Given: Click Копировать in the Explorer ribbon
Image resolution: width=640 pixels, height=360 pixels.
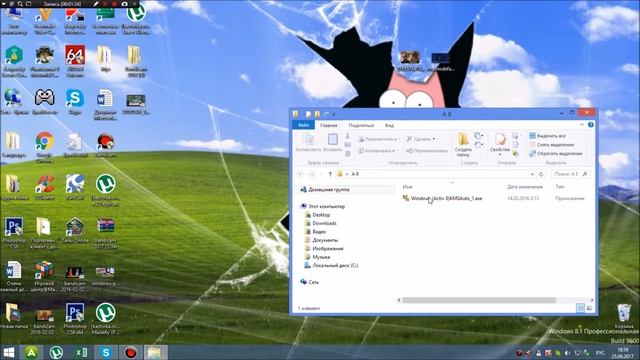Looking at the screenshot, I should tap(309, 143).
